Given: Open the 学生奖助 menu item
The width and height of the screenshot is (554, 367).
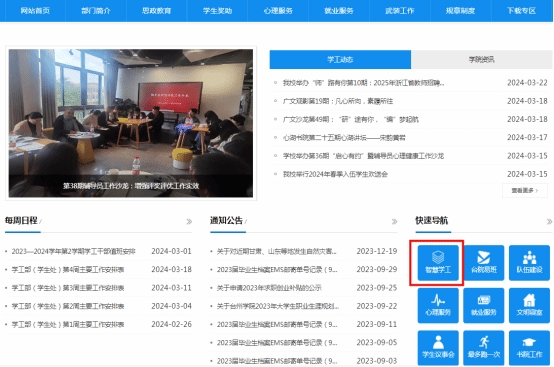Looking at the screenshot, I should pyautogui.click(x=217, y=11).
